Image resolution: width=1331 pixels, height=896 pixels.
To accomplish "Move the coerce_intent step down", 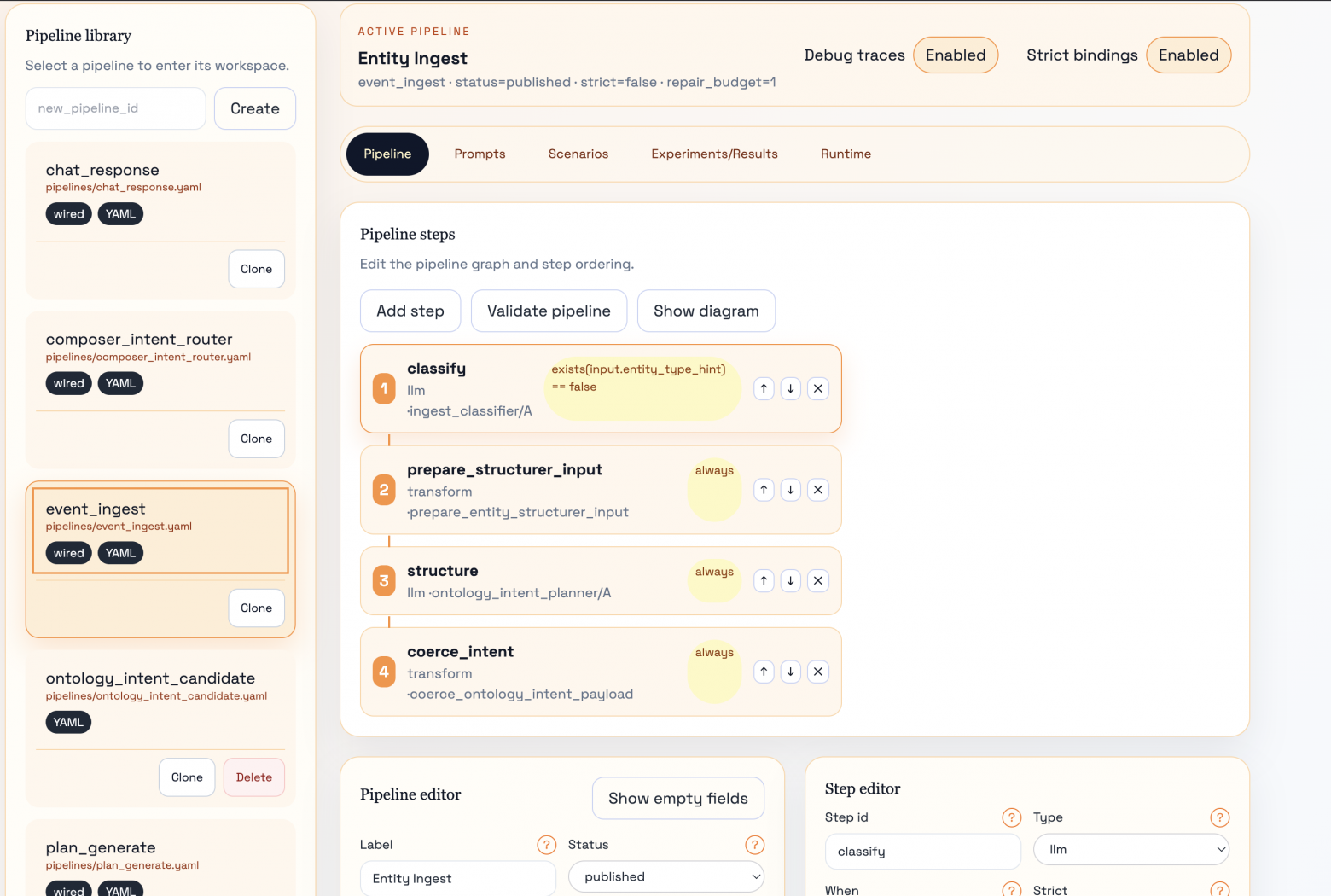I will (791, 672).
